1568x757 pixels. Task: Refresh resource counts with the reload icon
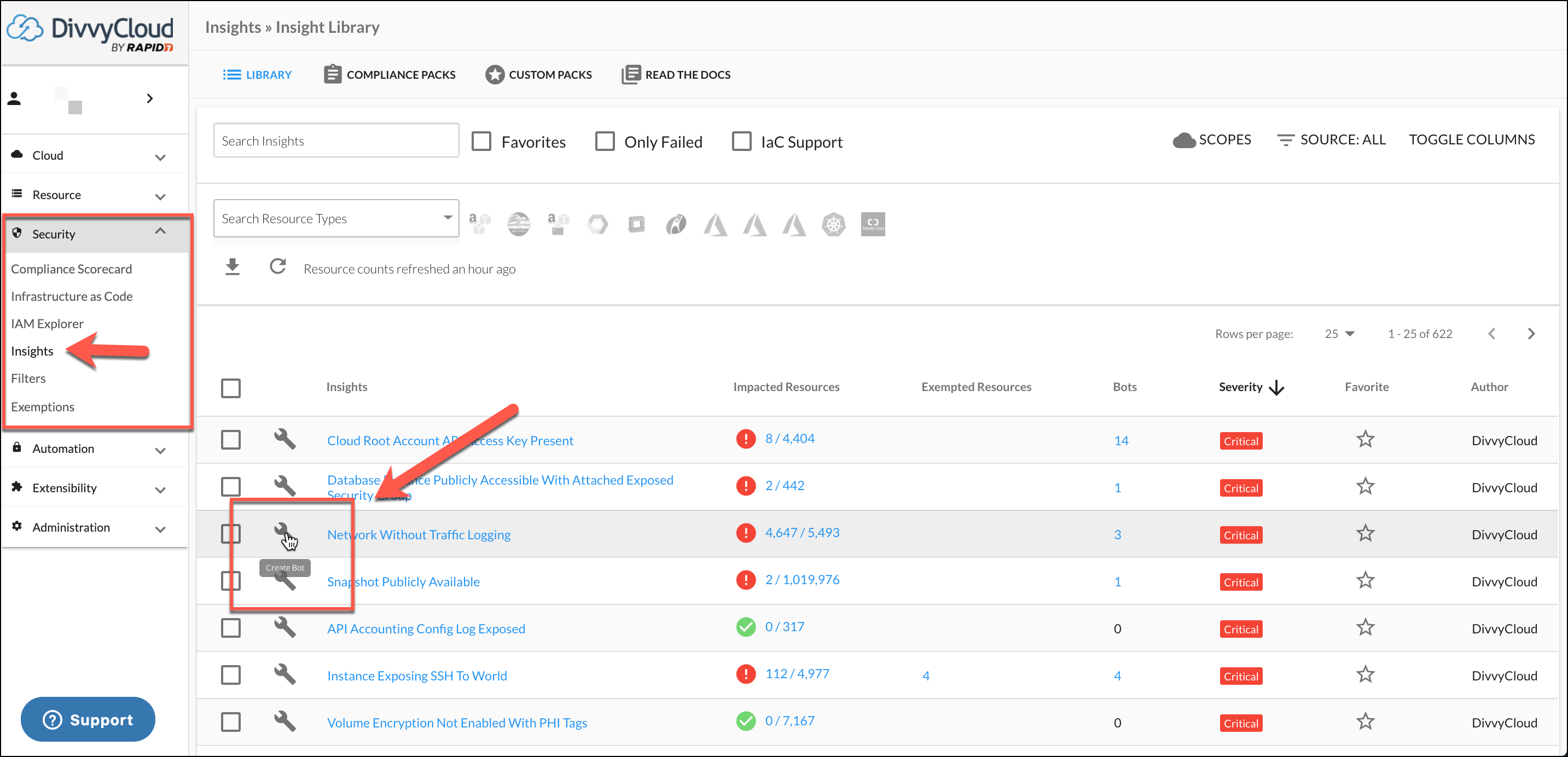(277, 266)
